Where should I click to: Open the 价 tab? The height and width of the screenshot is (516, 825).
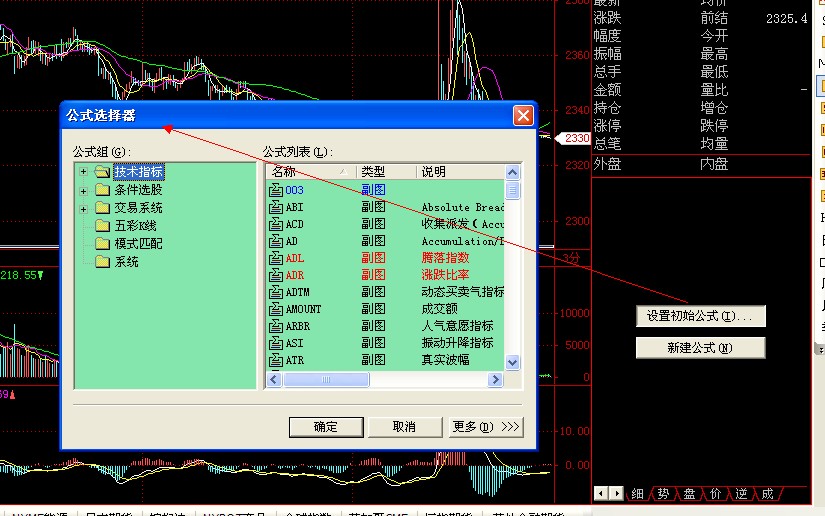[715, 494]
